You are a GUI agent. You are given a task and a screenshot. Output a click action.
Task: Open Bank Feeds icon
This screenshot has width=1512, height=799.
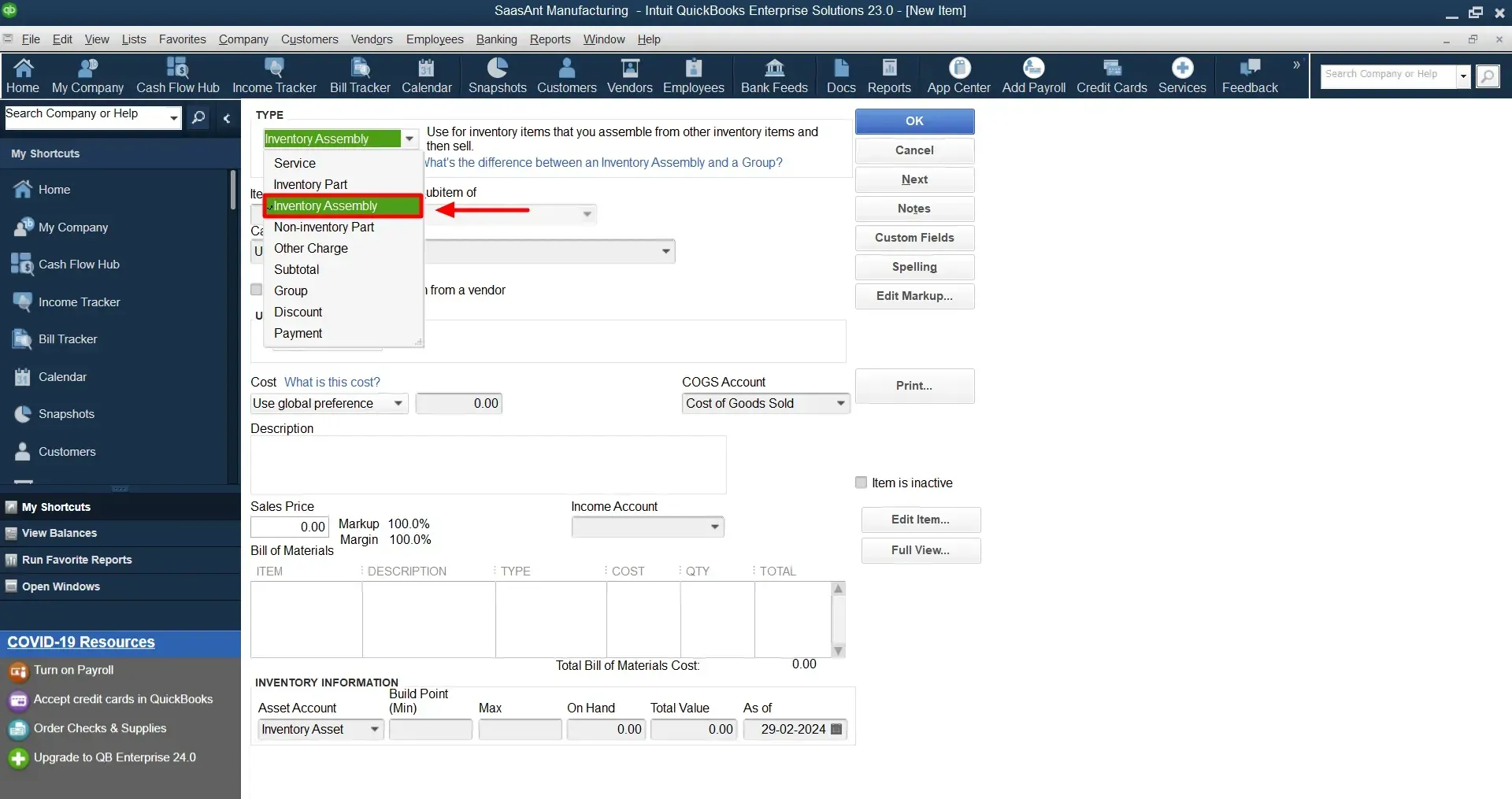[x=774, y=76]
